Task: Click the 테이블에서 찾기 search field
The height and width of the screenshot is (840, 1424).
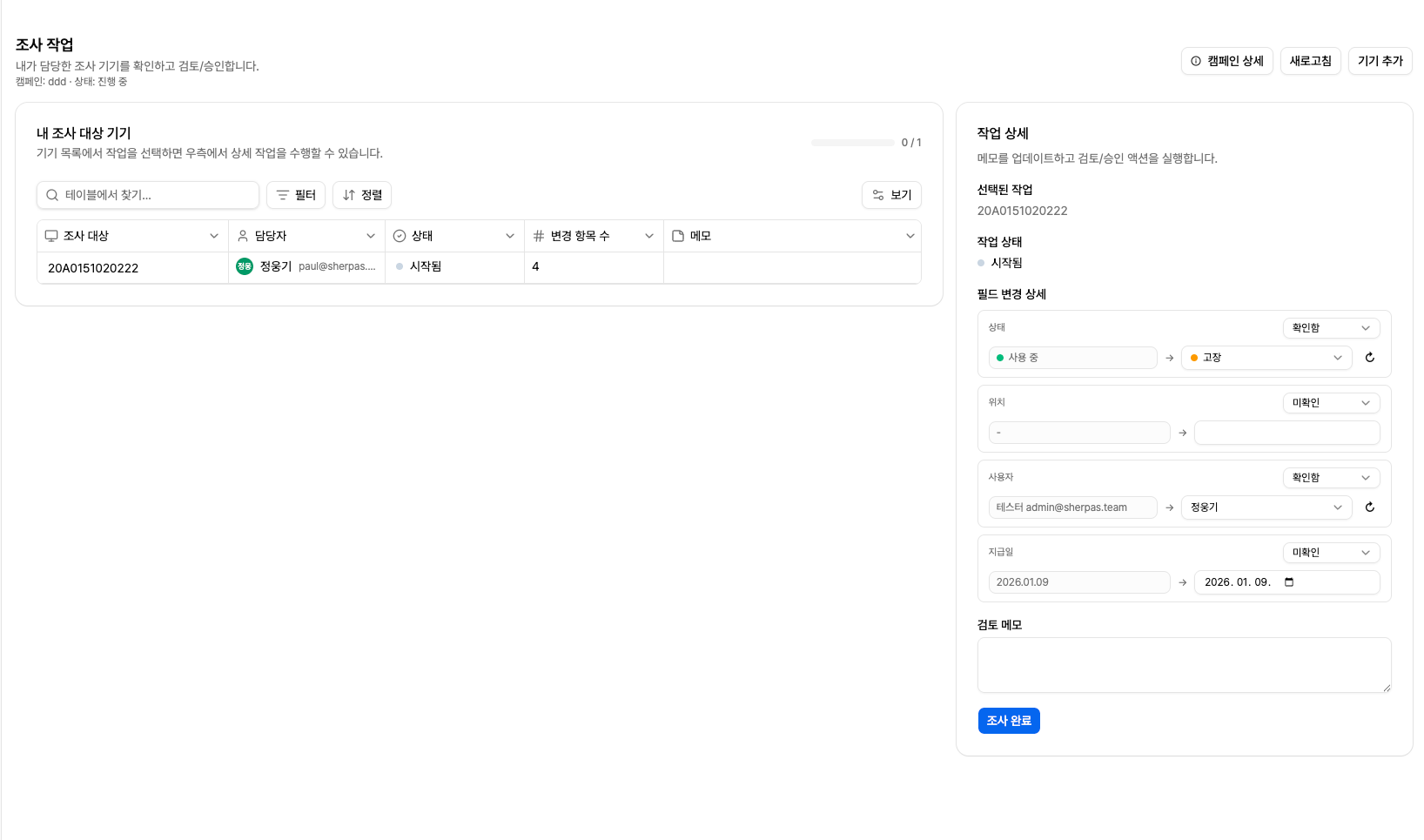Action: coord(148,195)
